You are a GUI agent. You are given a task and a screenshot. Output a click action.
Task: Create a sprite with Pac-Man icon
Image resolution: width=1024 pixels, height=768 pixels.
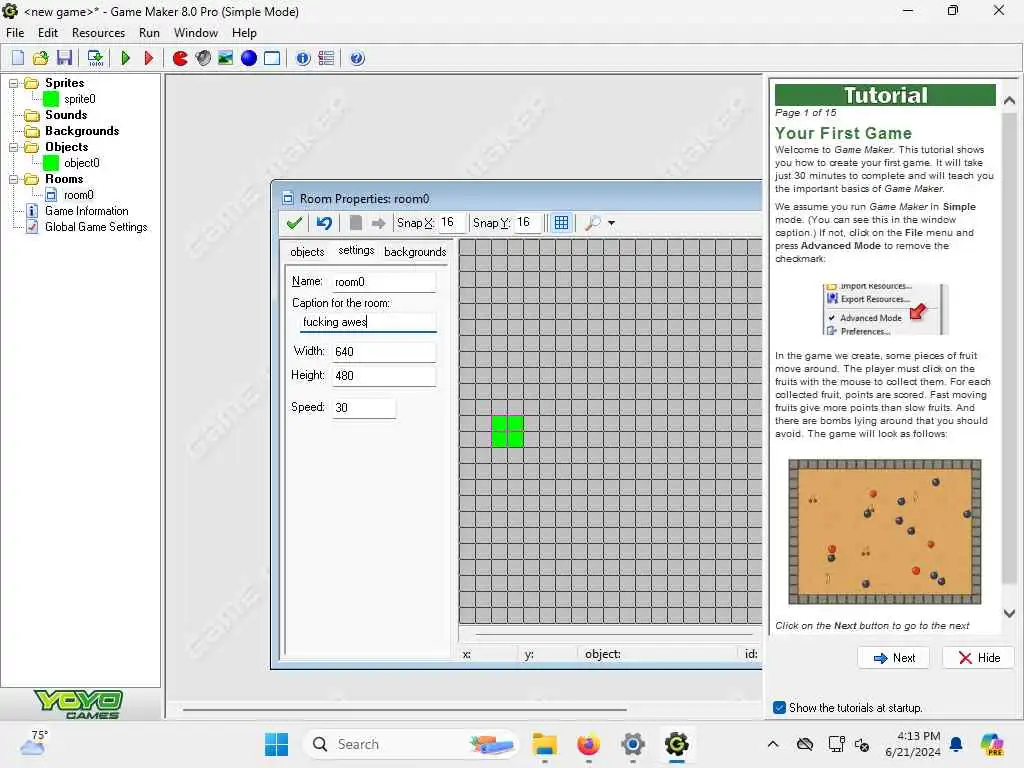tap(180, 58)
